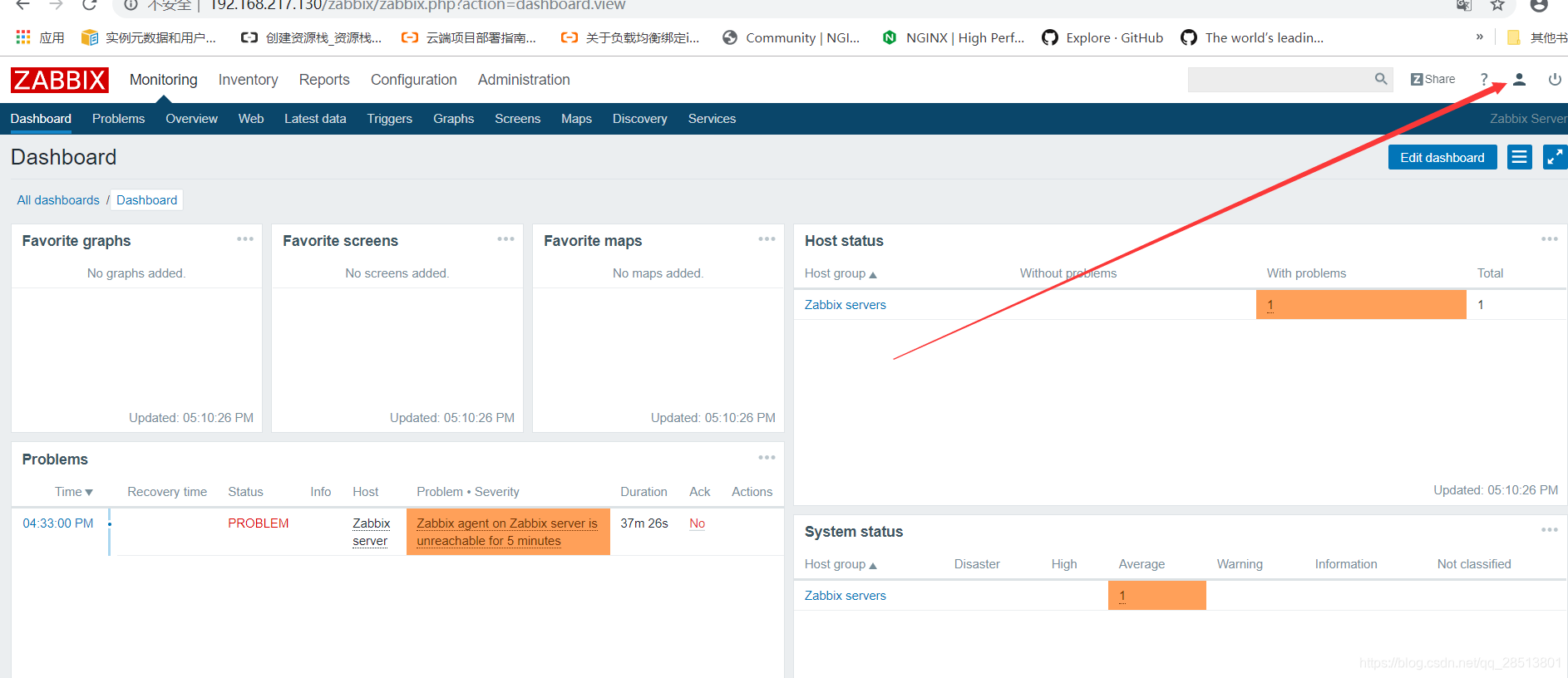Click the No acknowledge link
This screenshot has height=678, width=1568.
pos(697,523)
